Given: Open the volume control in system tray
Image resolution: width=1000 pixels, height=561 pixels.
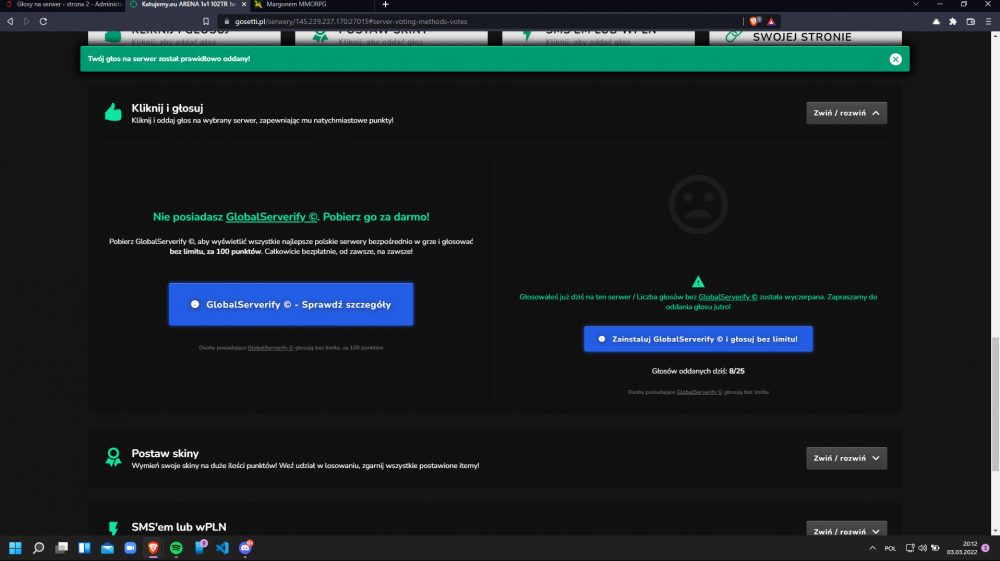Looking at the screenshot, I should point(922,548).
